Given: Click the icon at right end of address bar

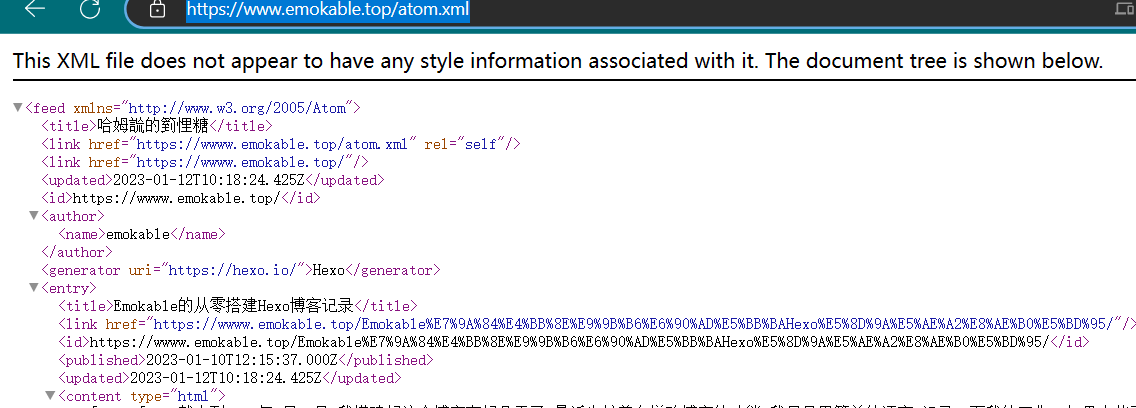Looking at the screenshot, I should (1125, 10).
